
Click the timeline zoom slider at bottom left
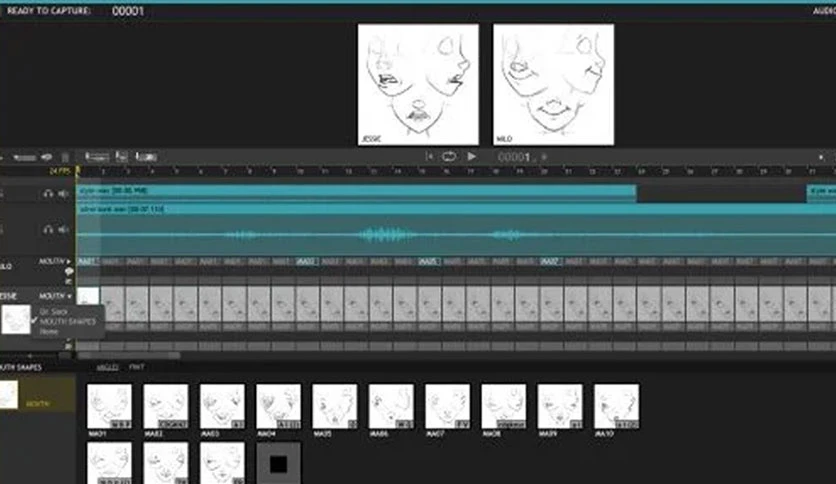pyautogui.click(x=30, y=356)
